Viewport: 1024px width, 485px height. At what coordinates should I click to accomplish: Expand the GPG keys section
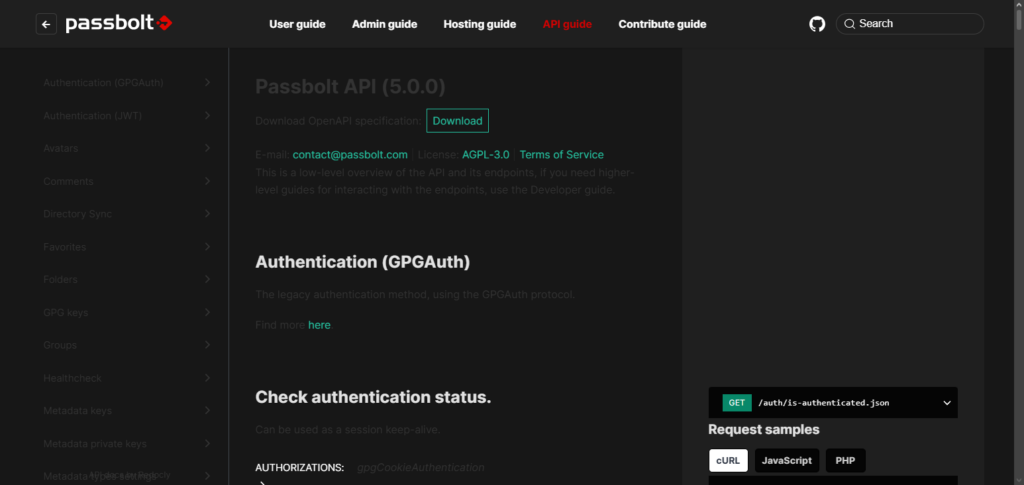[127, 312]
